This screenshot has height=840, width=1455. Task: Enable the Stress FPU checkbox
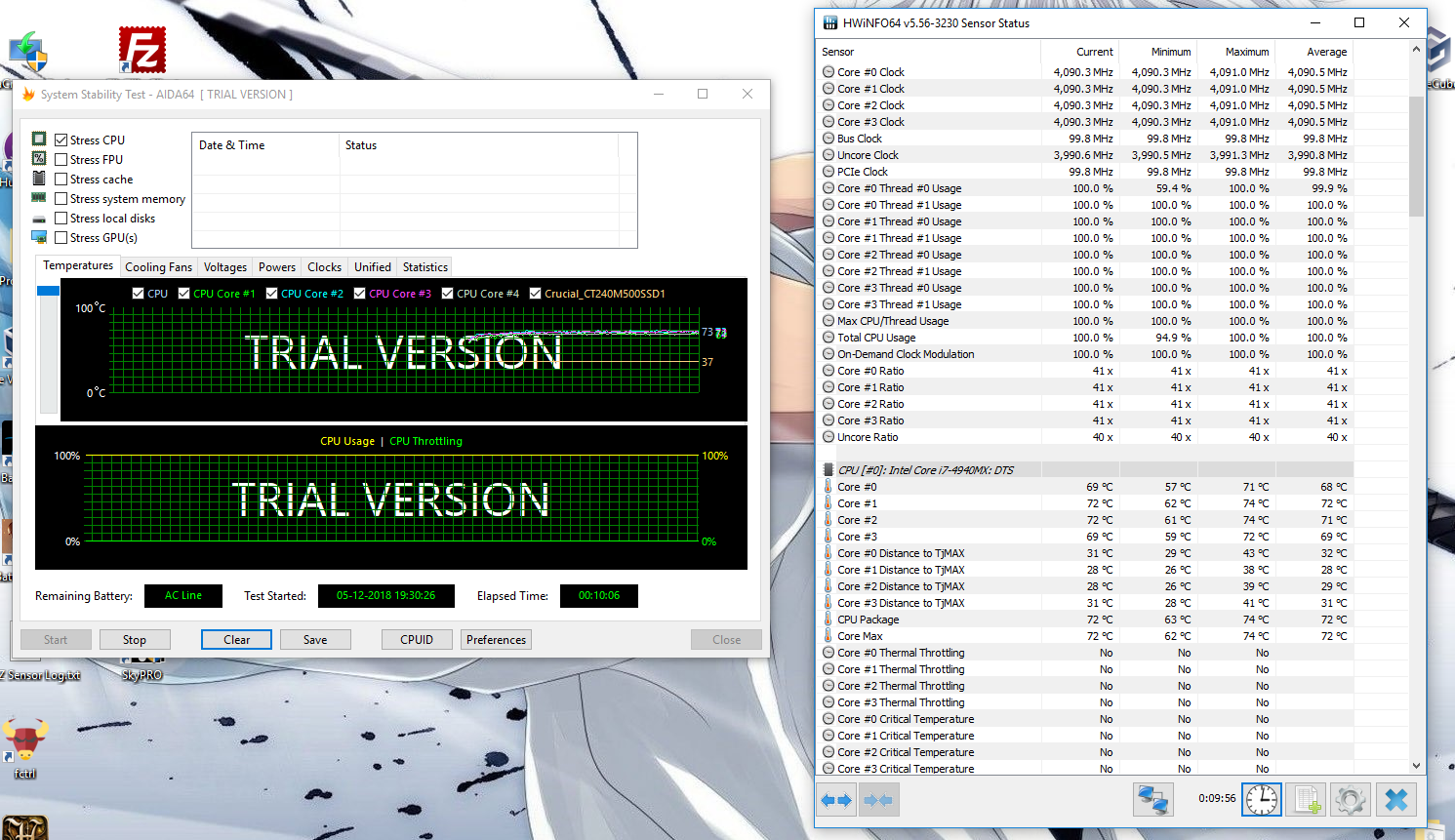tap(61, 160)
